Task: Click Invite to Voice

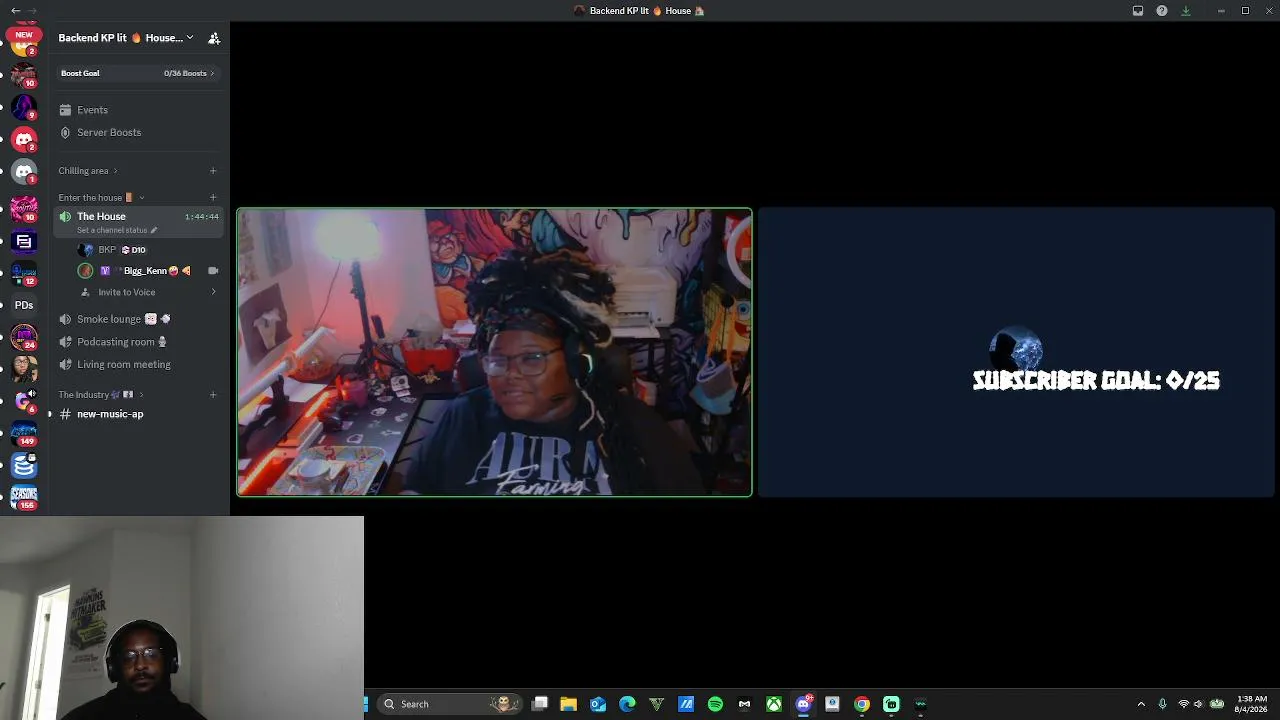Action: (x=126, y=292)
